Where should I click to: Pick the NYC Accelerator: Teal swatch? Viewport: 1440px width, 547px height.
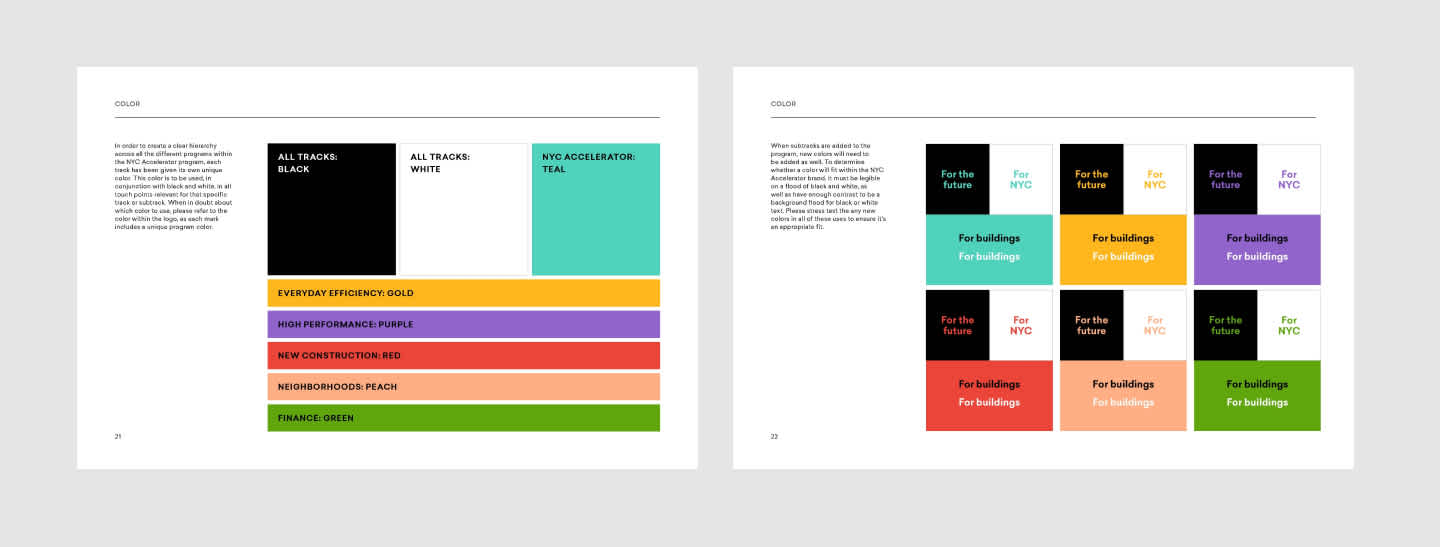[596, 209]
